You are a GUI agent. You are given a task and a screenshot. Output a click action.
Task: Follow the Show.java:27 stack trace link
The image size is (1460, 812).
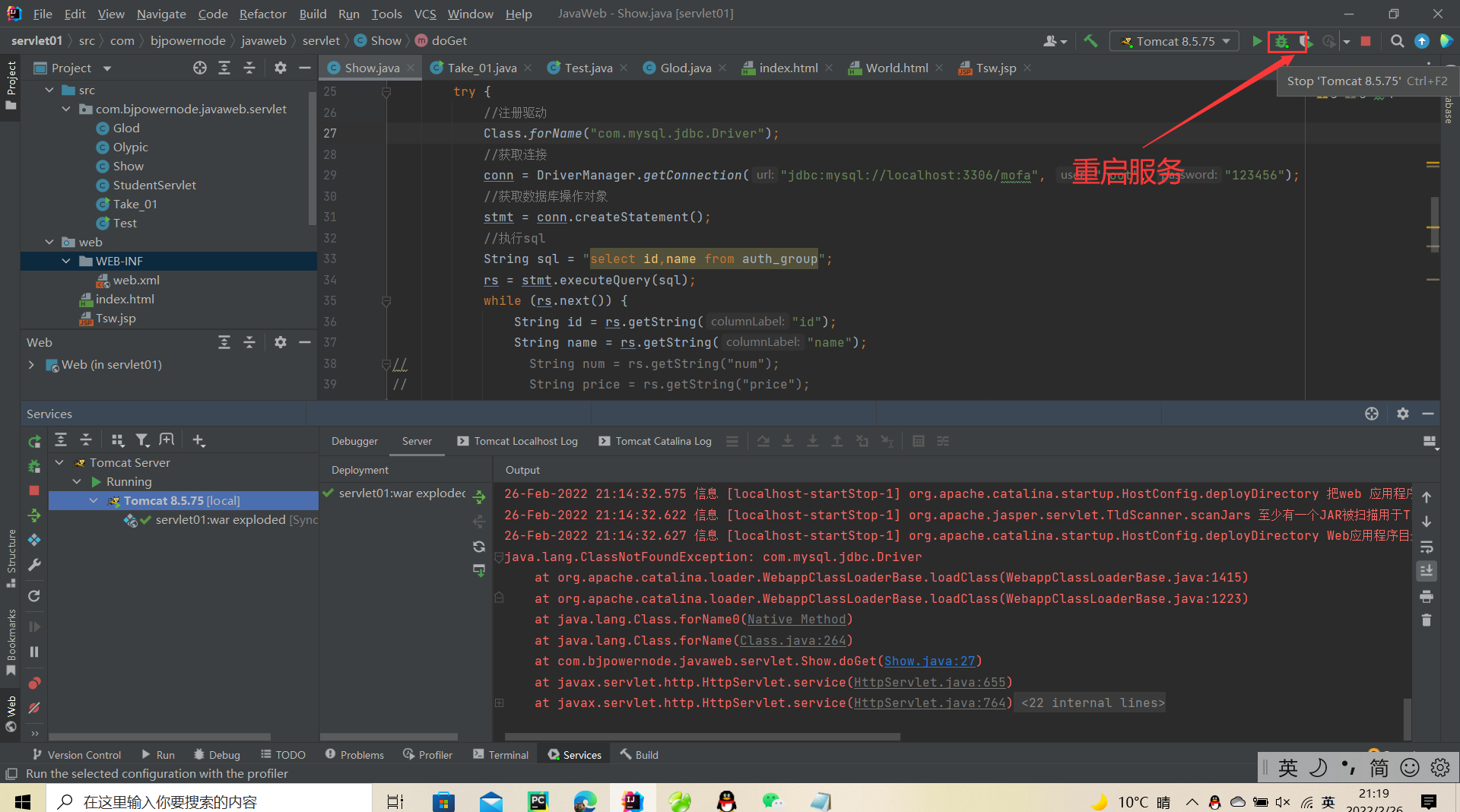[x=929, y=661]
